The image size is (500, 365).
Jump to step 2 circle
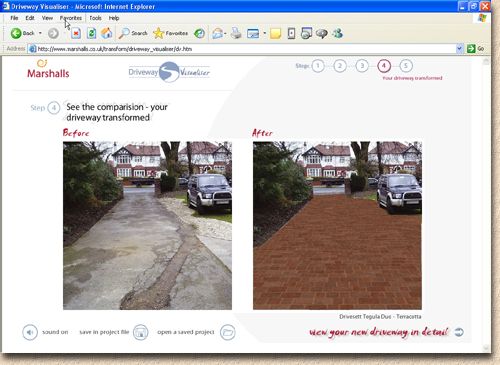click(340, 66)
